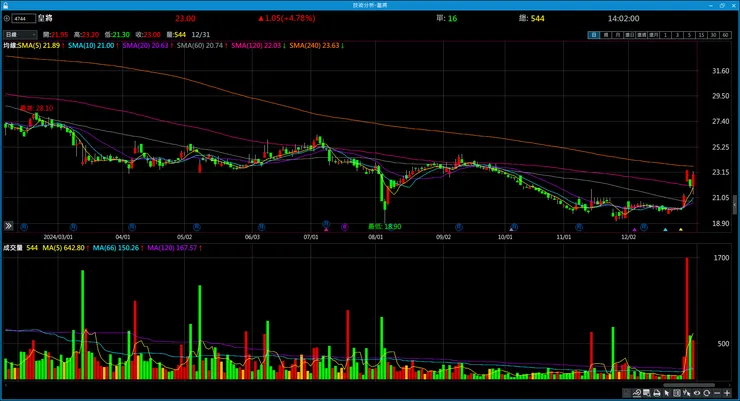The width and height of the screenshot is (740, 401).
Task: Click the lock icon in title bar corner
Action: tap(5, 5)
